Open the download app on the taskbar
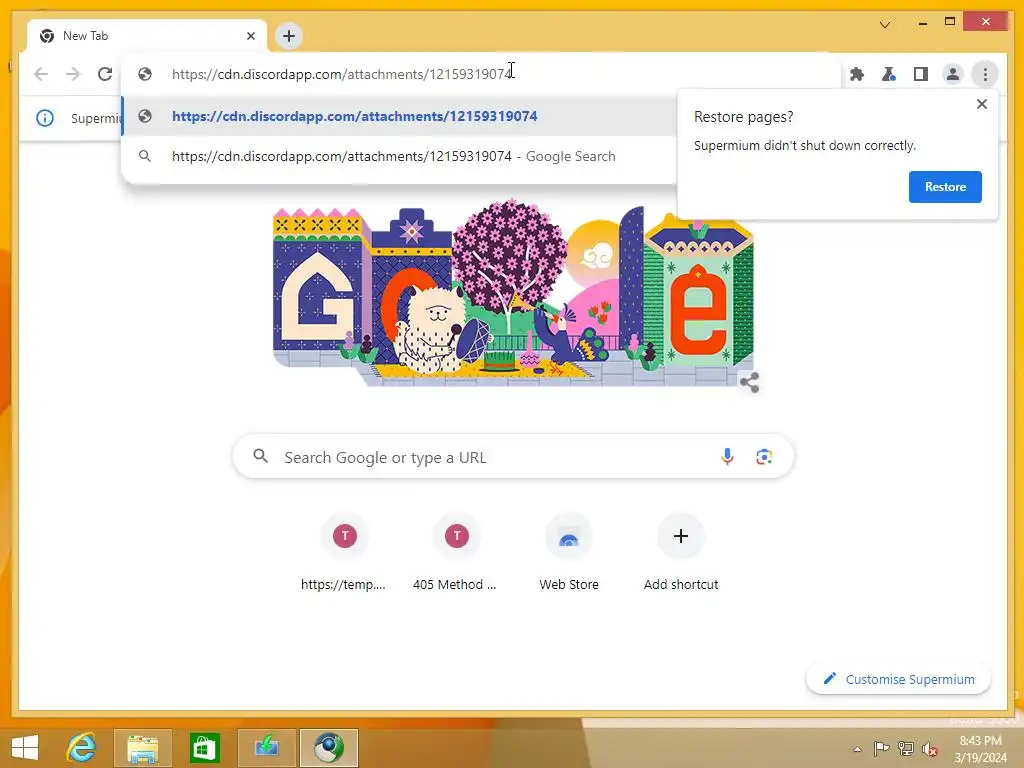 (266, 748)
